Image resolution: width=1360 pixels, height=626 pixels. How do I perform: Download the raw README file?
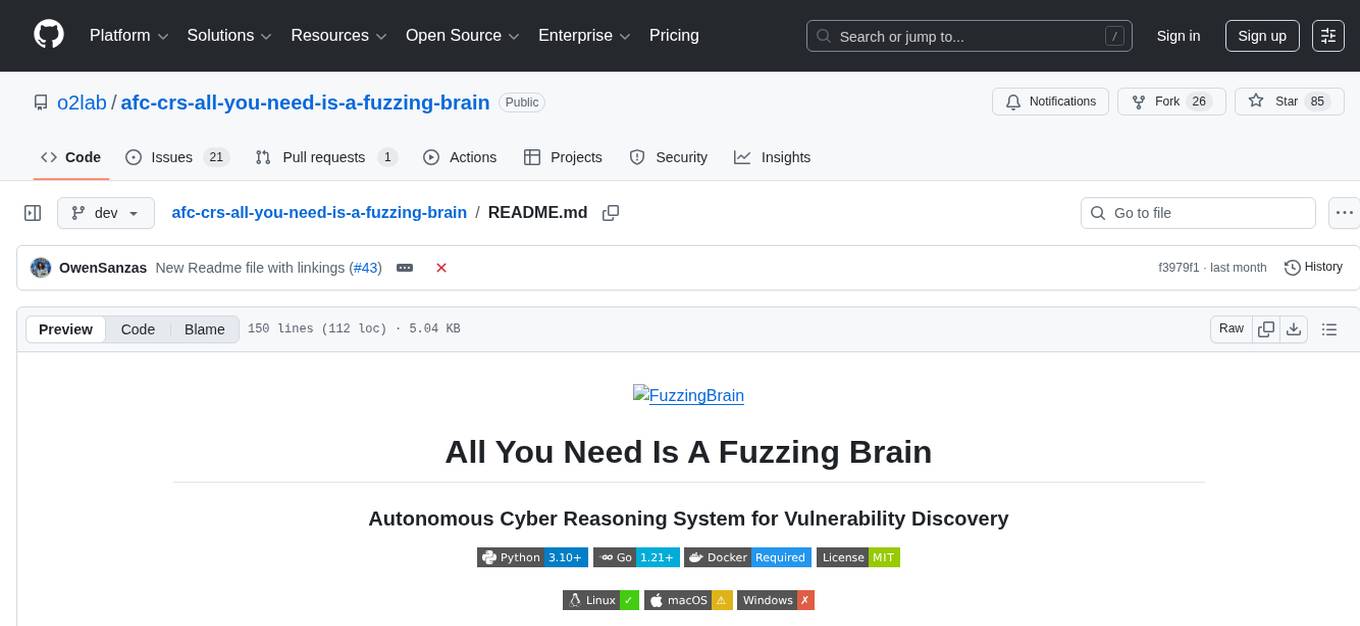click(x=1294, y=328)
